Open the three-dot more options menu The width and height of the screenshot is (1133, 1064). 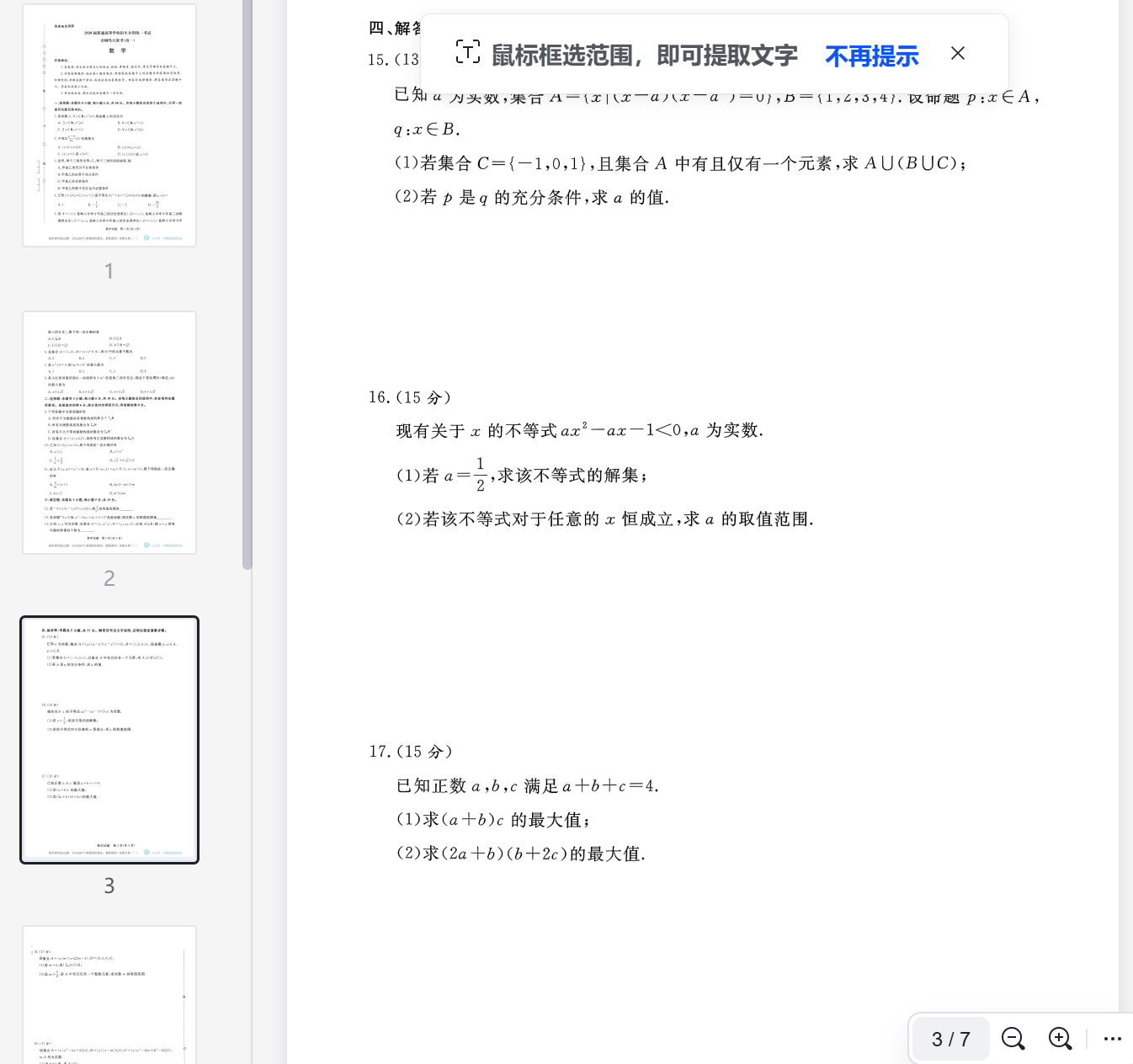(x=1112, y=1039)
